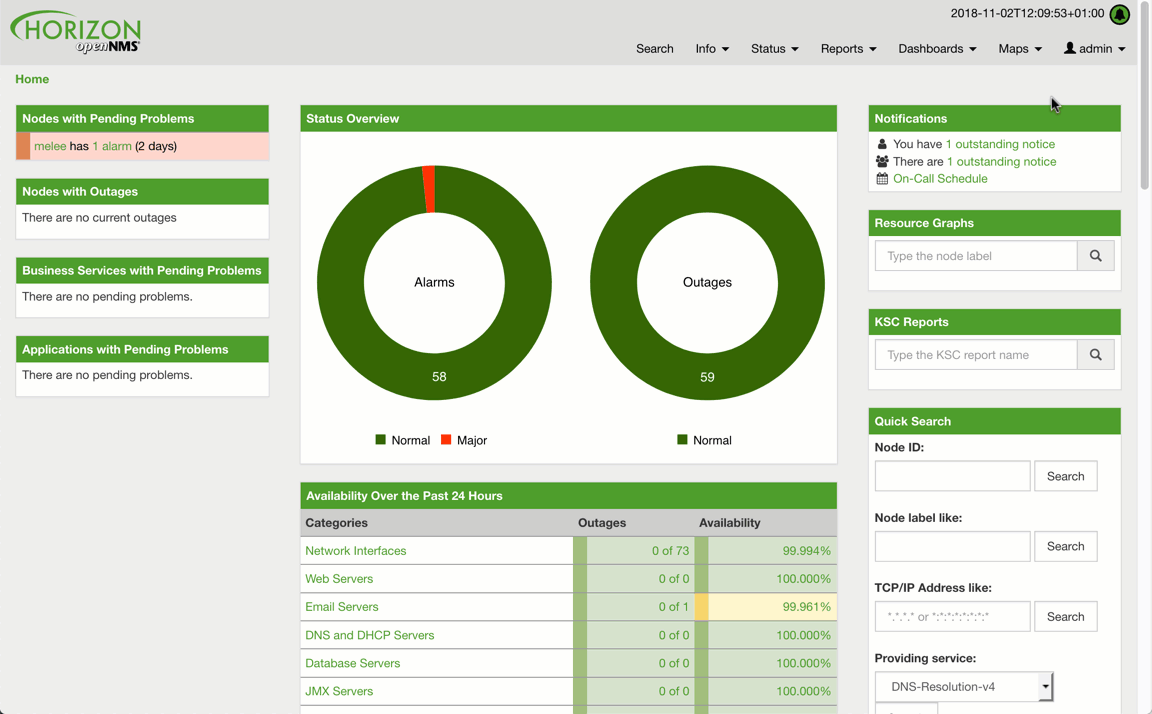
Task: Toggle the Major legend item in Alarms chart
Action: (463, 440)
